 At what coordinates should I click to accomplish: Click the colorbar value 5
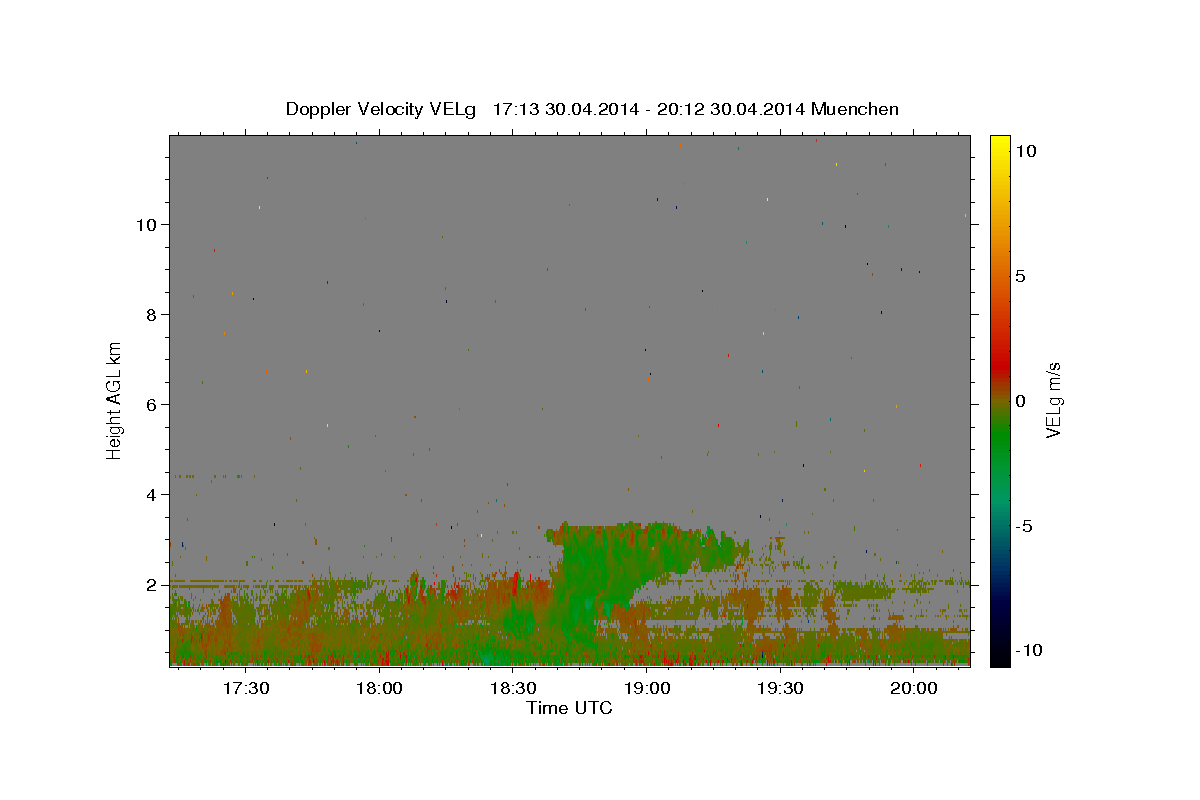(1020, 276)
